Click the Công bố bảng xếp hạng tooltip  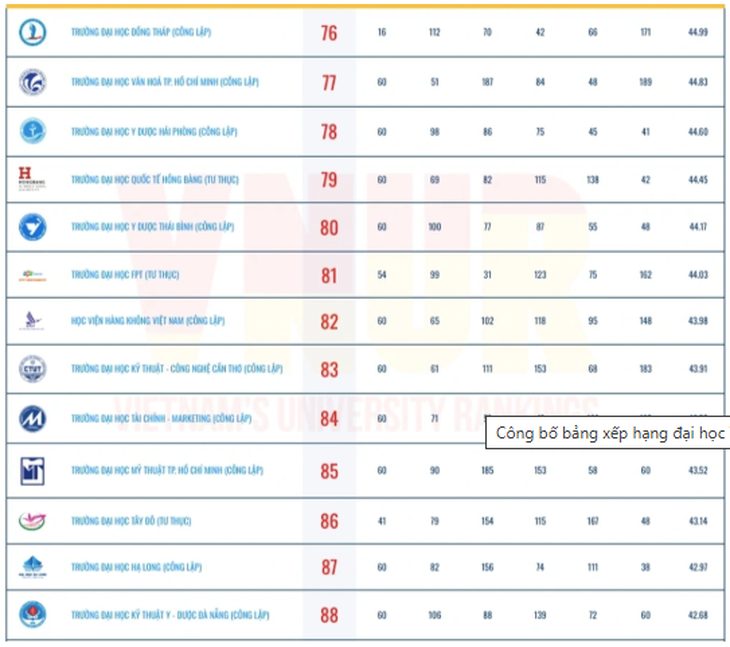(x=608, y=433)
